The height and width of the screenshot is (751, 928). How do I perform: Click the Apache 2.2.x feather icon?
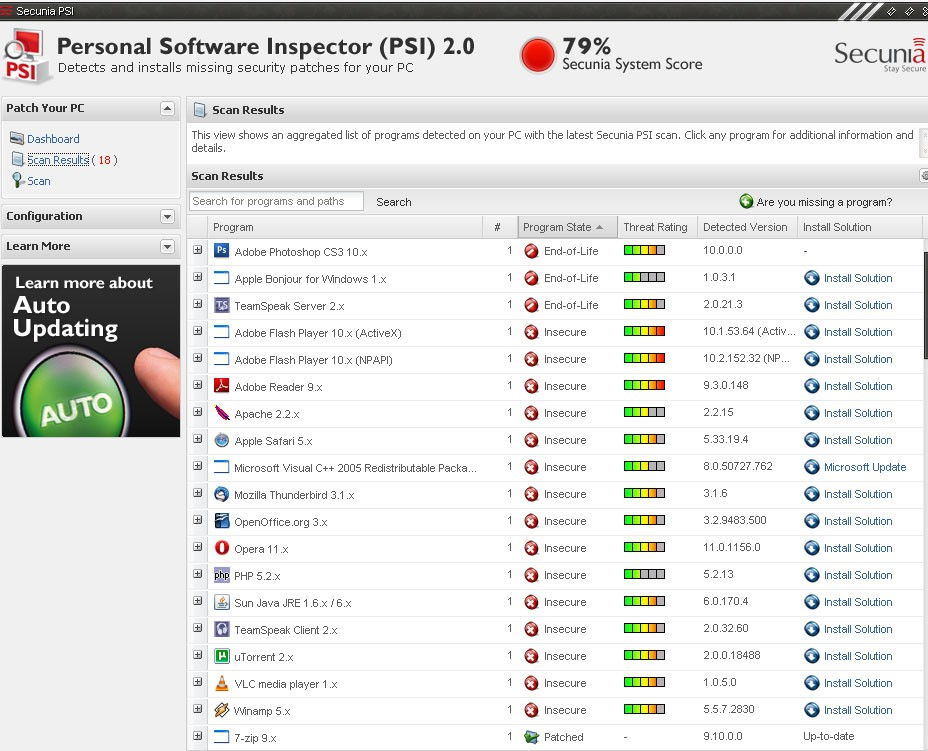(x=221, y=412)
